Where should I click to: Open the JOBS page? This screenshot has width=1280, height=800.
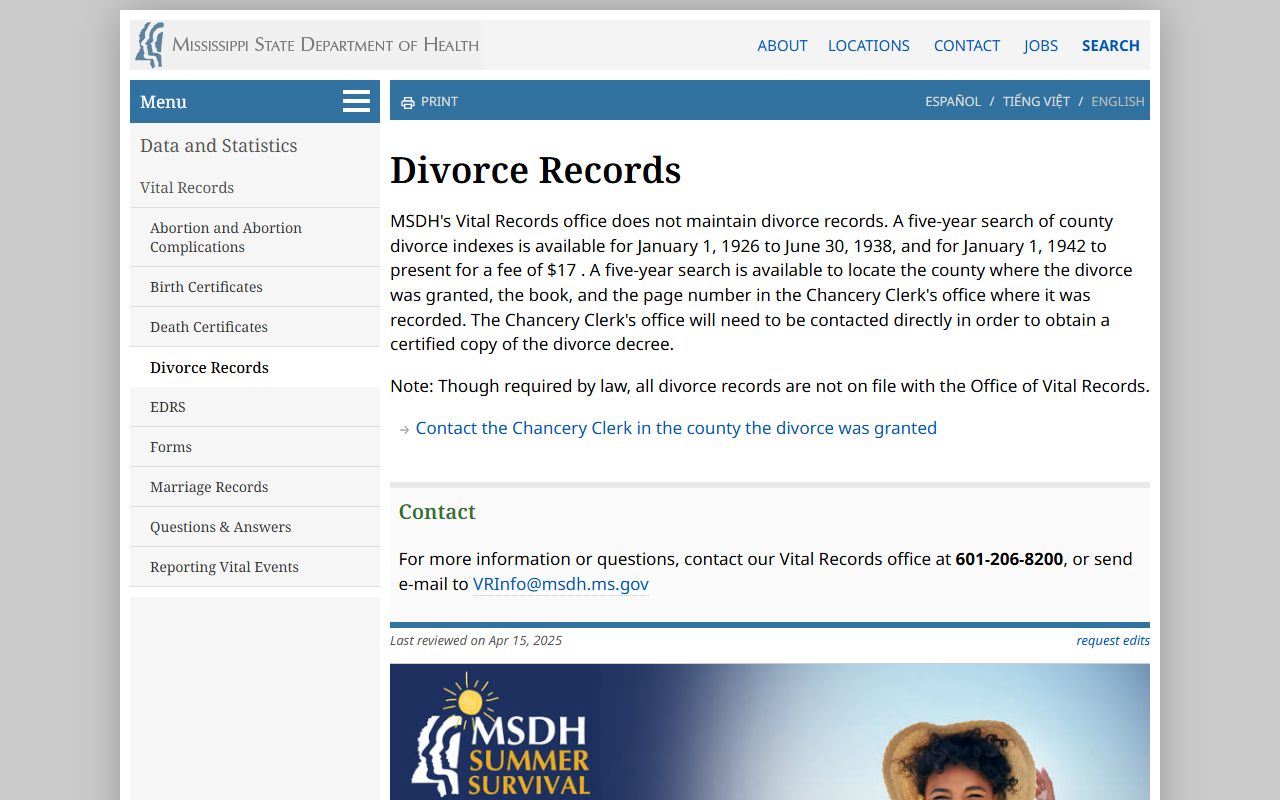[x=1041, y=45]
